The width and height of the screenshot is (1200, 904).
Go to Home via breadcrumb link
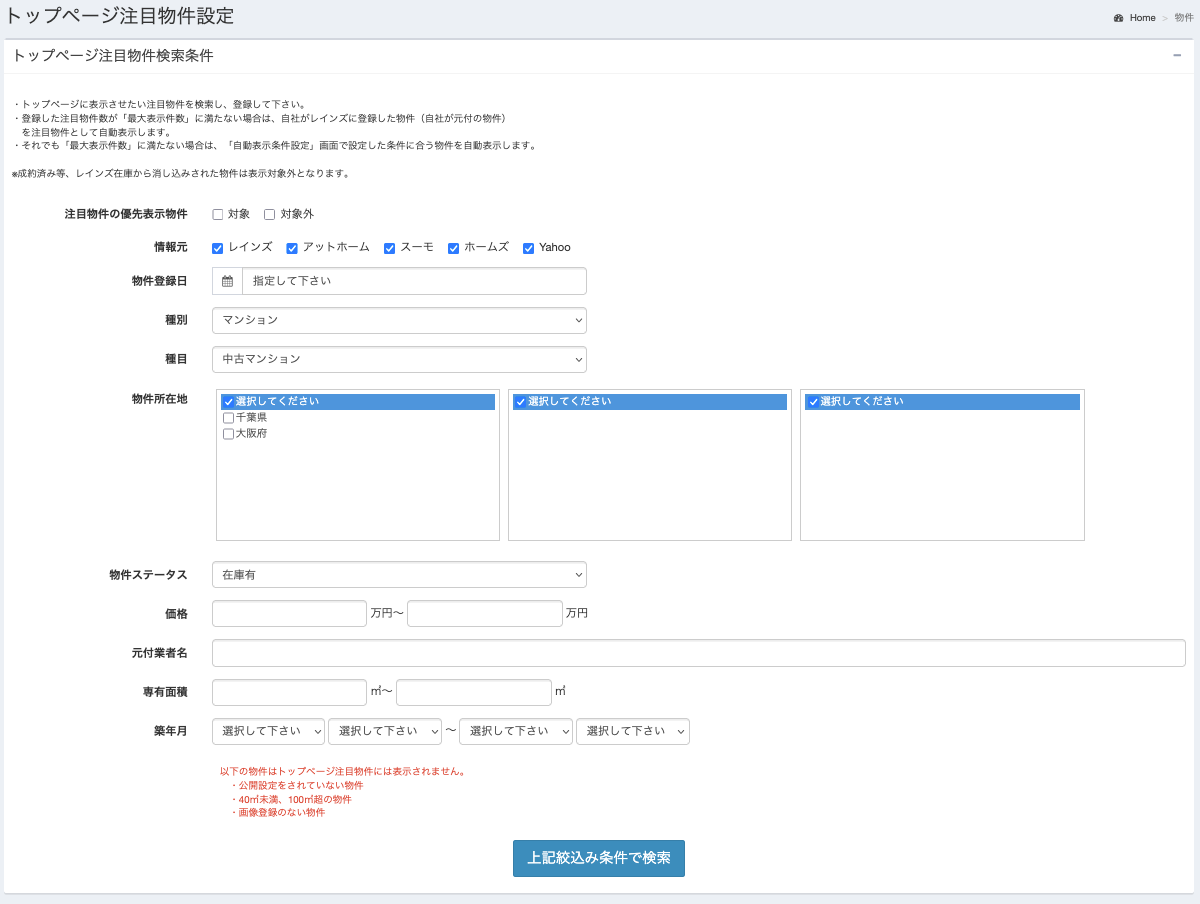[1142, 18]
